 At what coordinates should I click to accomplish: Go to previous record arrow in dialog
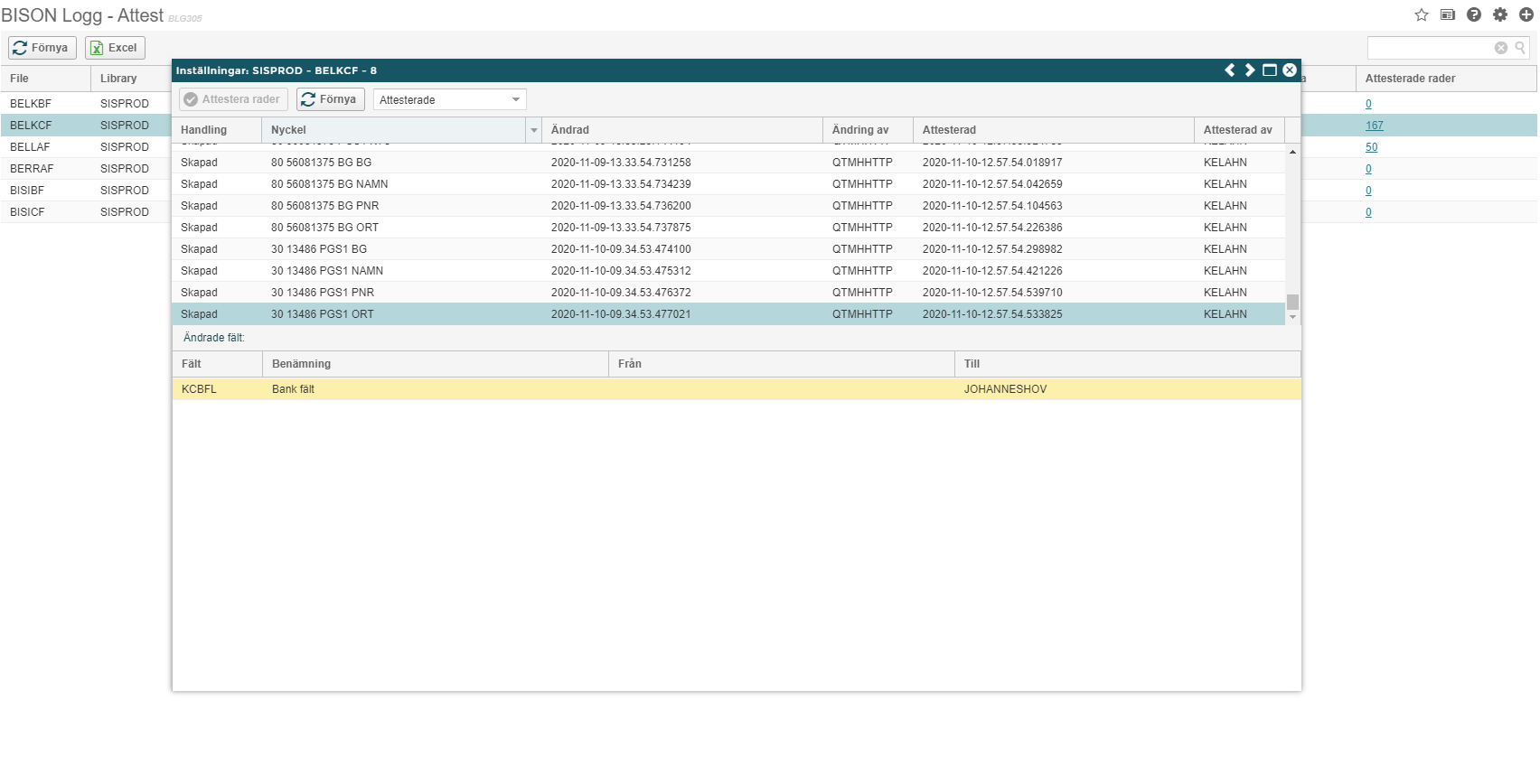tap(1230, 70)
